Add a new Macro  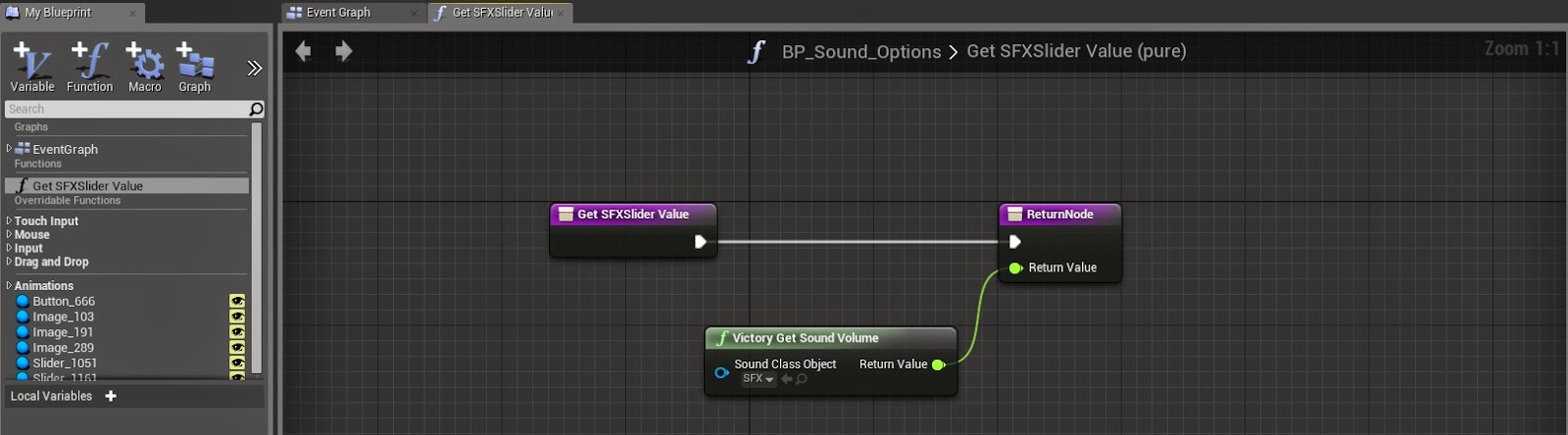click(x=145, y=68)
